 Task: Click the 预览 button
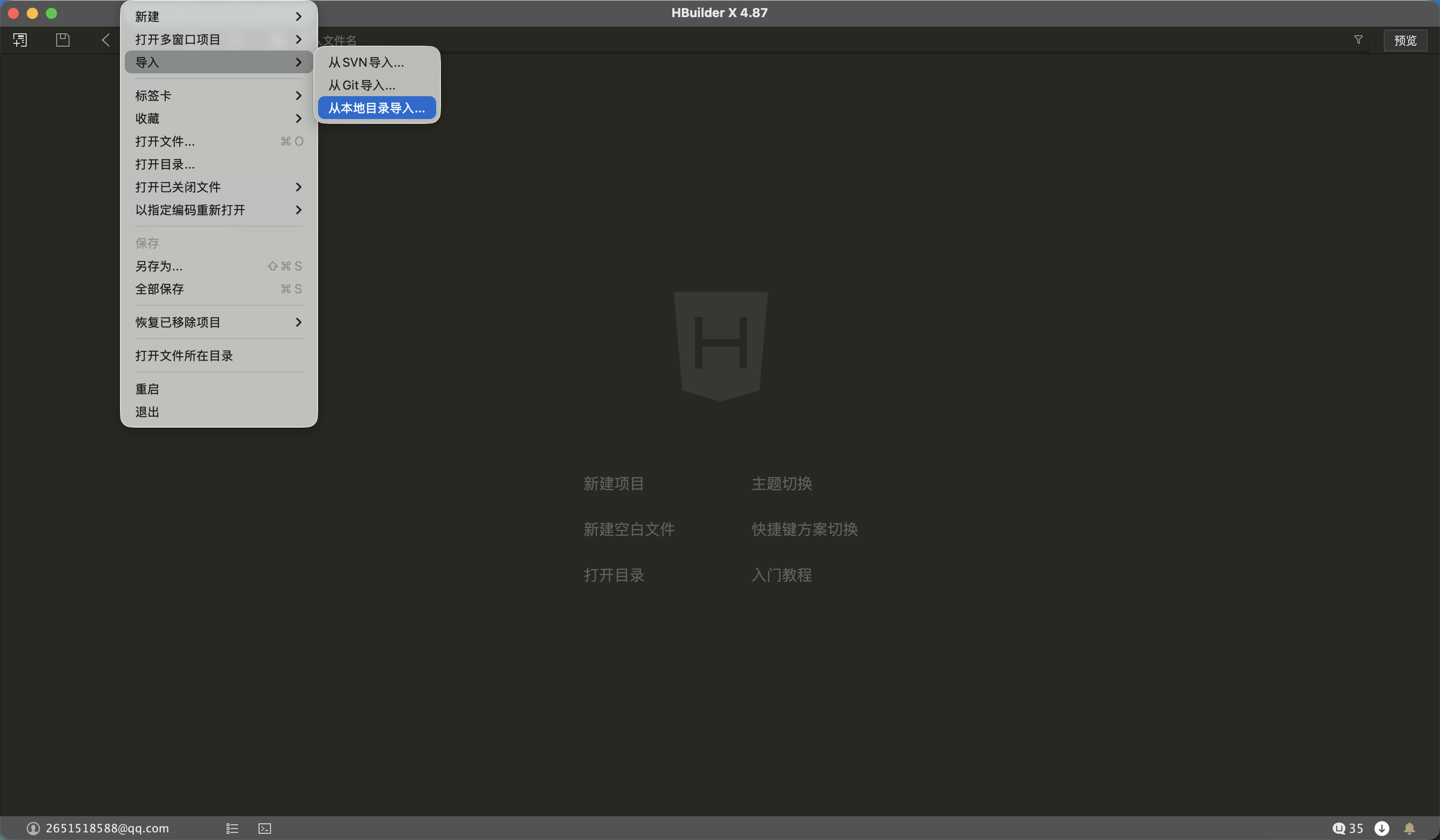click(1405, 40)
